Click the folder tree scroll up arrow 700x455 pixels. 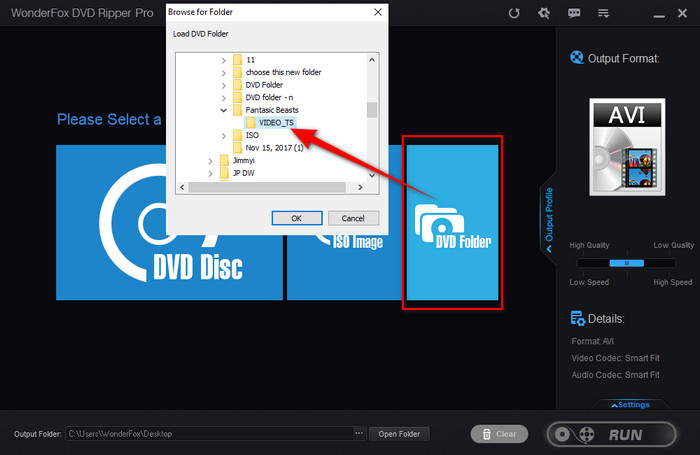coord(372,59)
